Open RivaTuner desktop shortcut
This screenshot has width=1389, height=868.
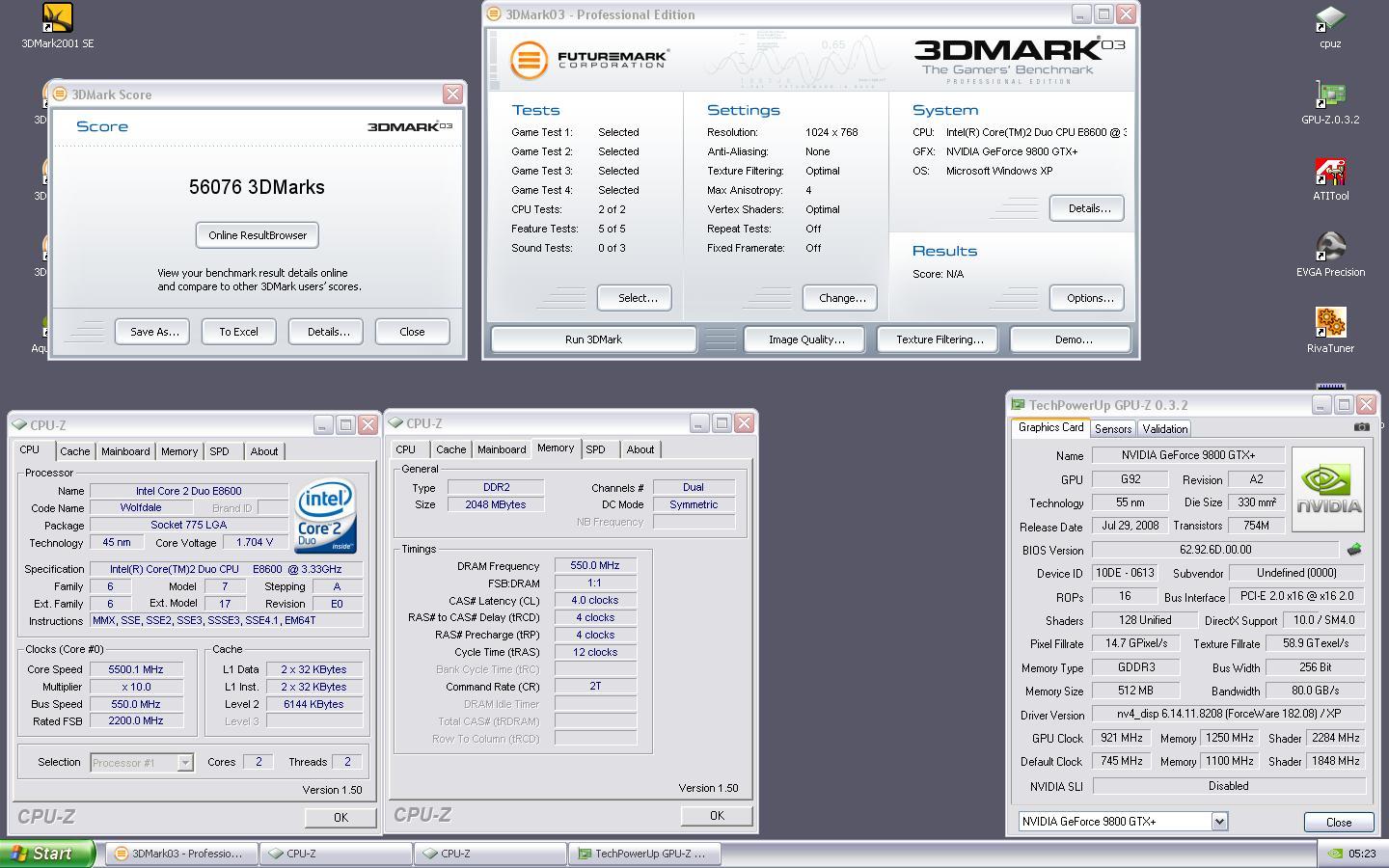click(1330, 332)
